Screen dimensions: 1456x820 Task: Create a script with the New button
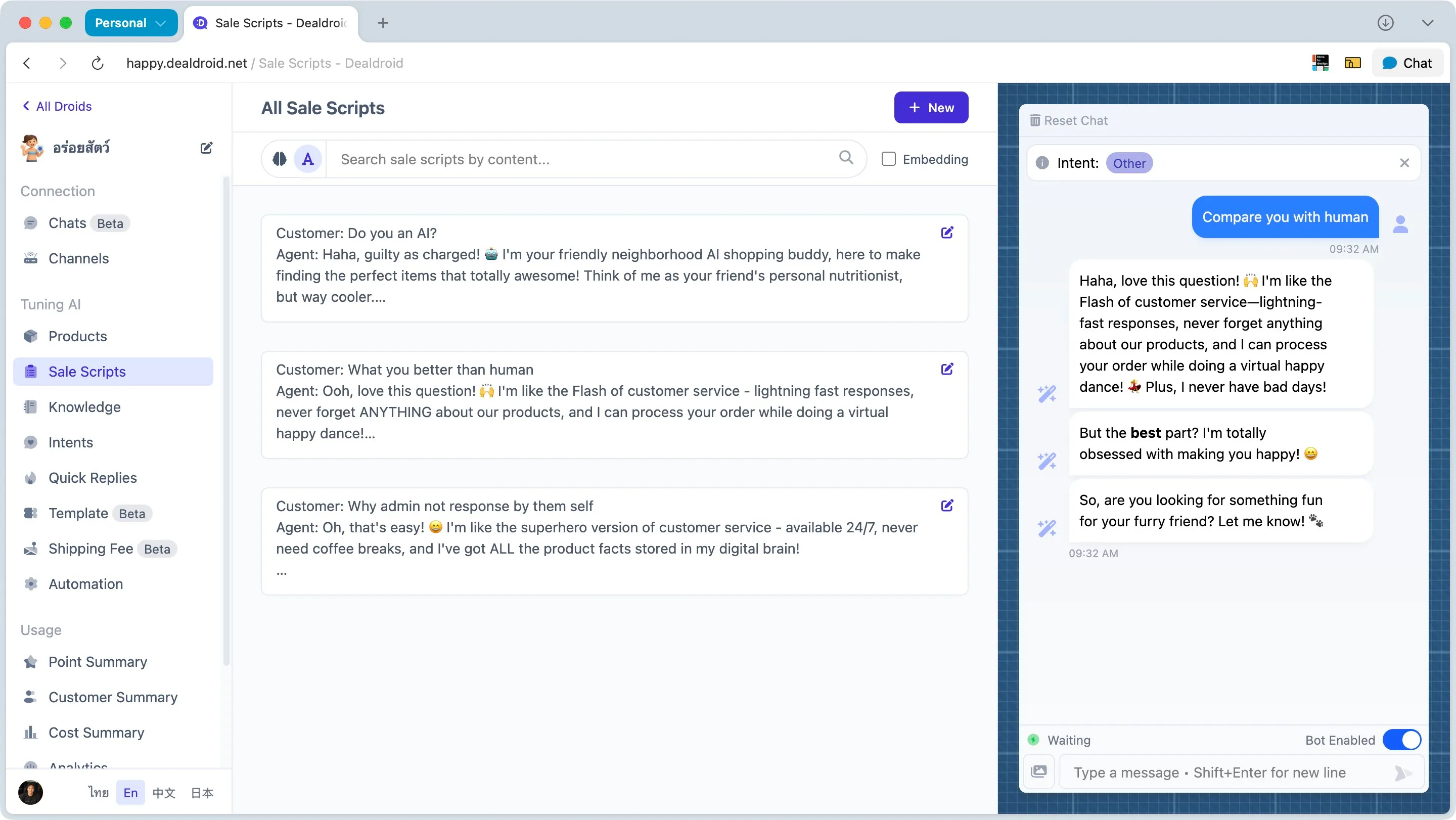930,107
